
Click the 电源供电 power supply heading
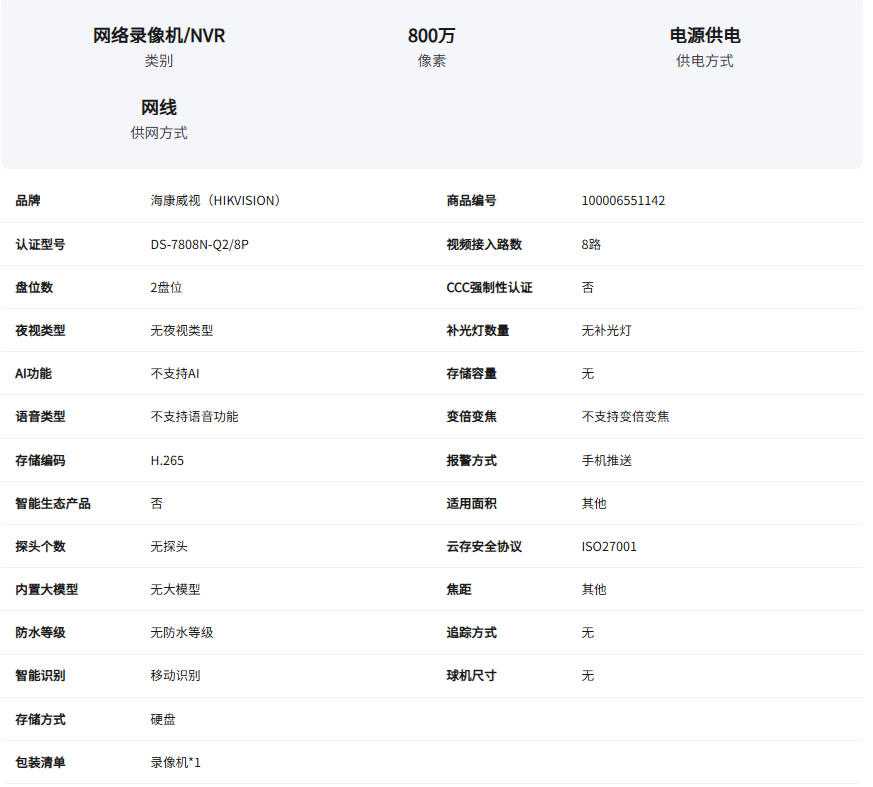click(705, 36)
